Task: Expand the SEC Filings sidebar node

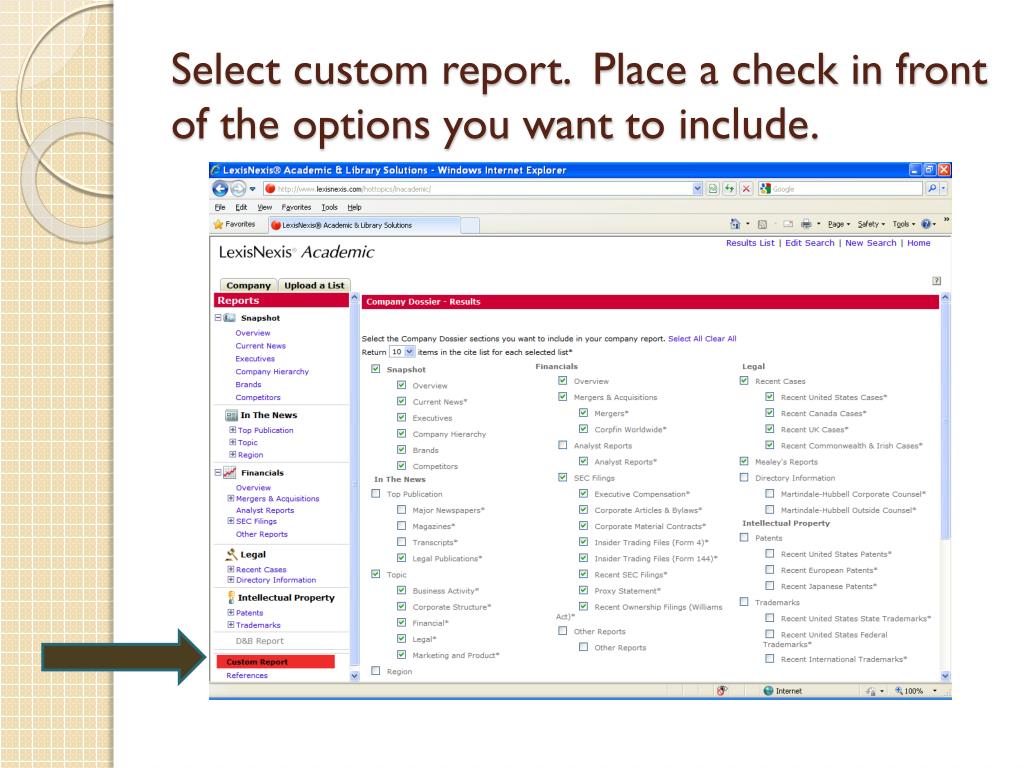Action: click(x=232, y=521)
